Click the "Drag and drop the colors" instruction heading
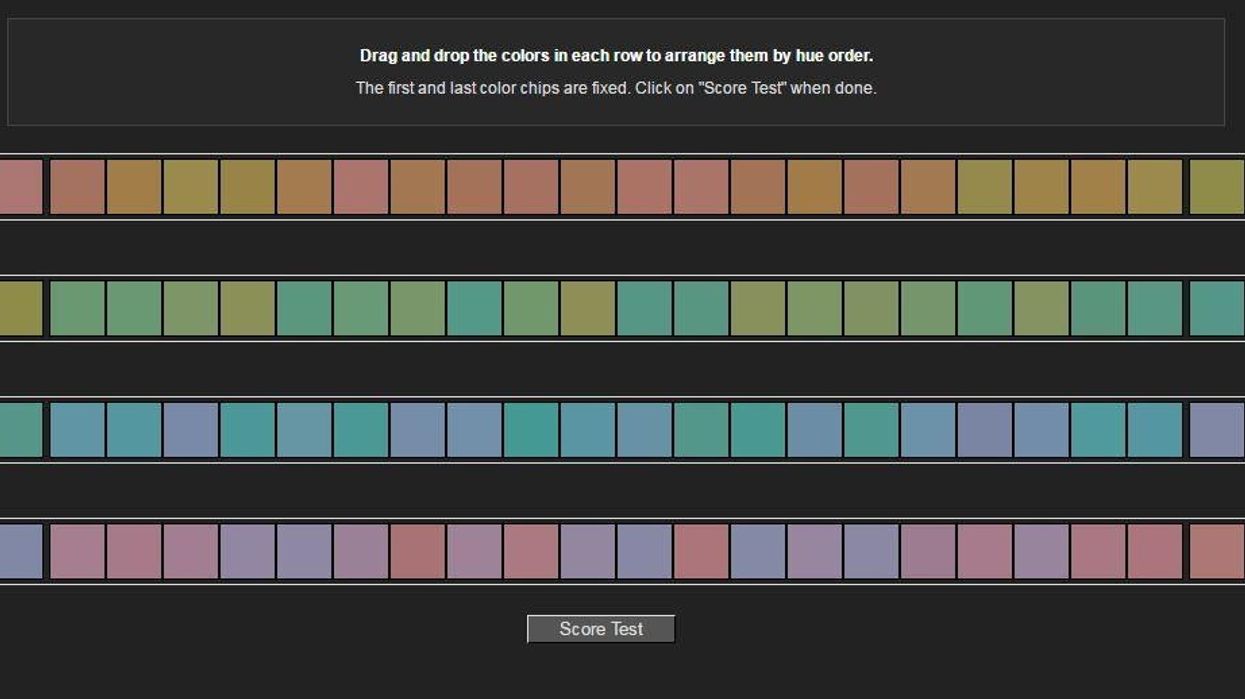 point(616,56)
